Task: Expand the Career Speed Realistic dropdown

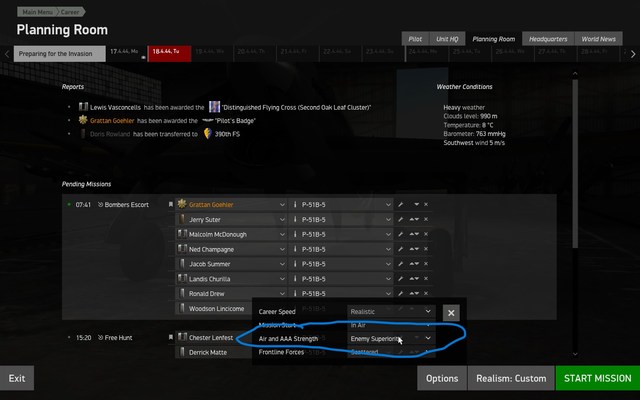Action: click(x=391, y=311)
